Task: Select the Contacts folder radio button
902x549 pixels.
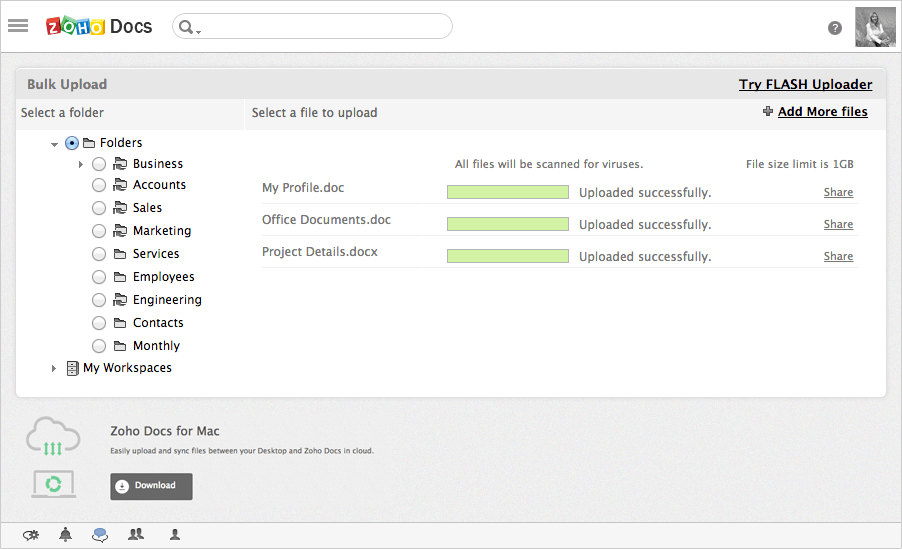Action: (99, 323)
